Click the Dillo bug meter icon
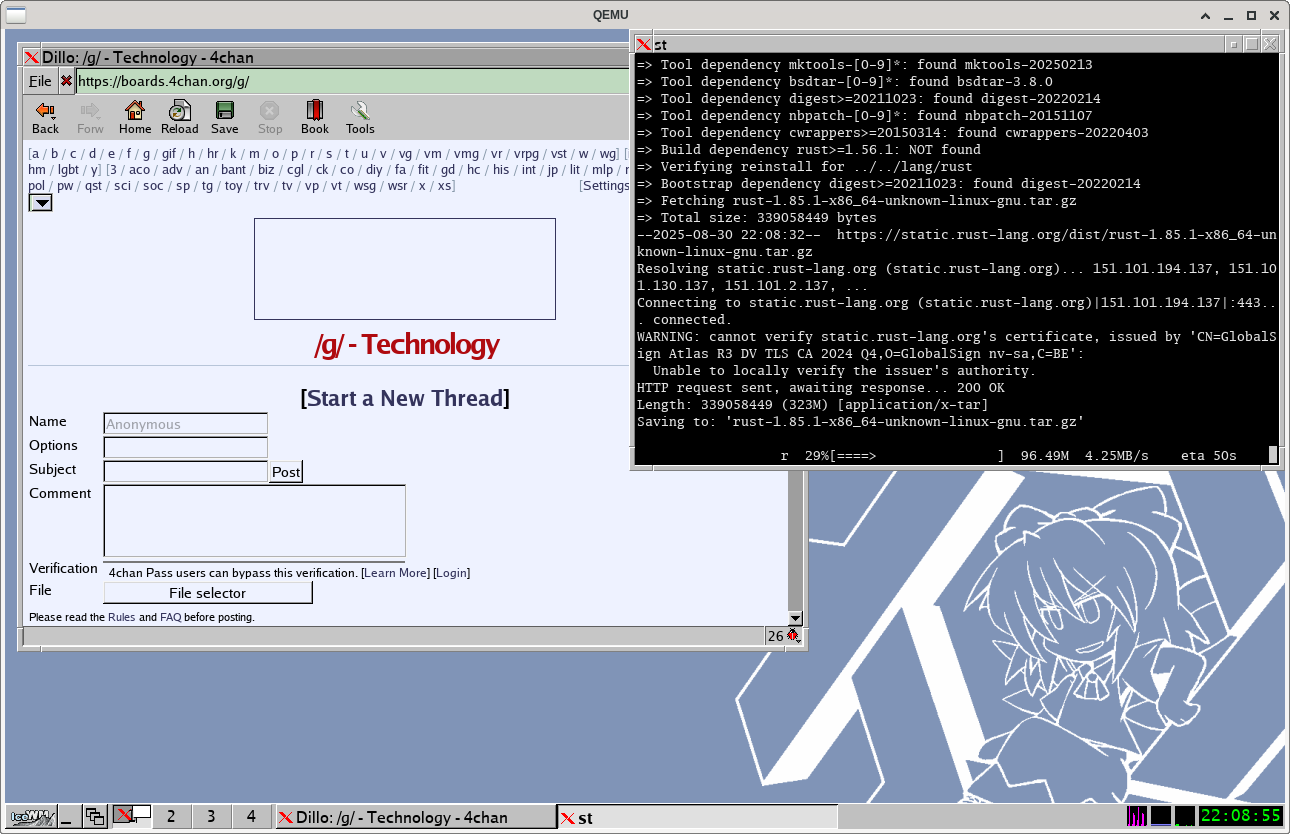 (793, 635)
